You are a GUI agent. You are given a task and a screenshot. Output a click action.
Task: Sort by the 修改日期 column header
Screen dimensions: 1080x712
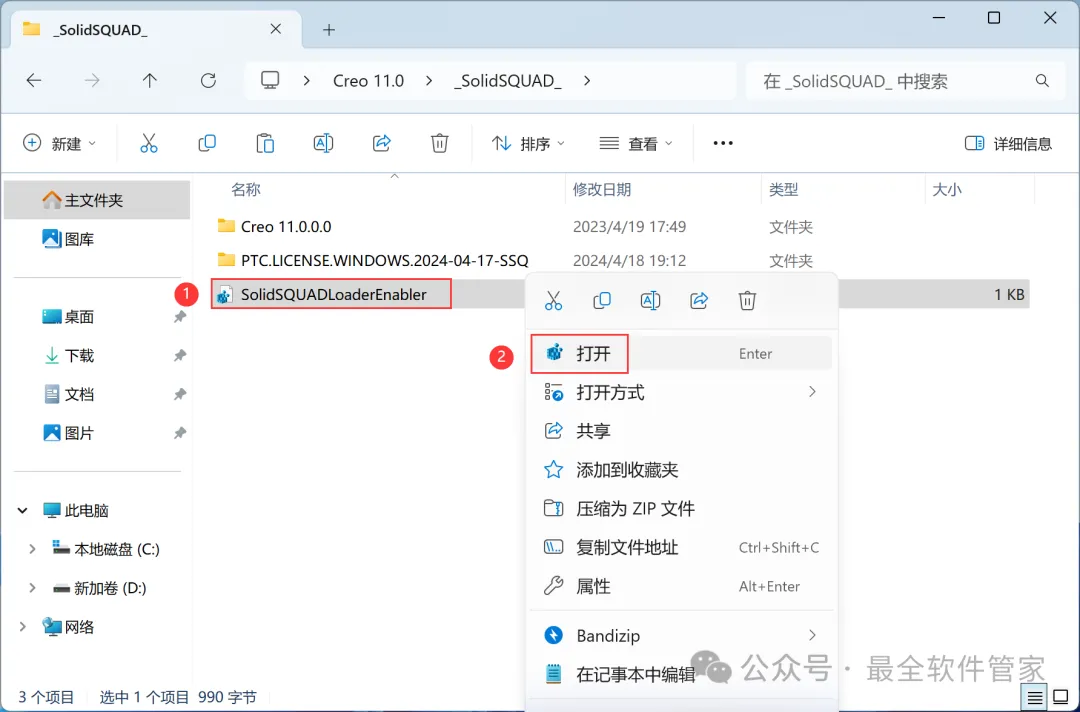(x=602, y=189)
